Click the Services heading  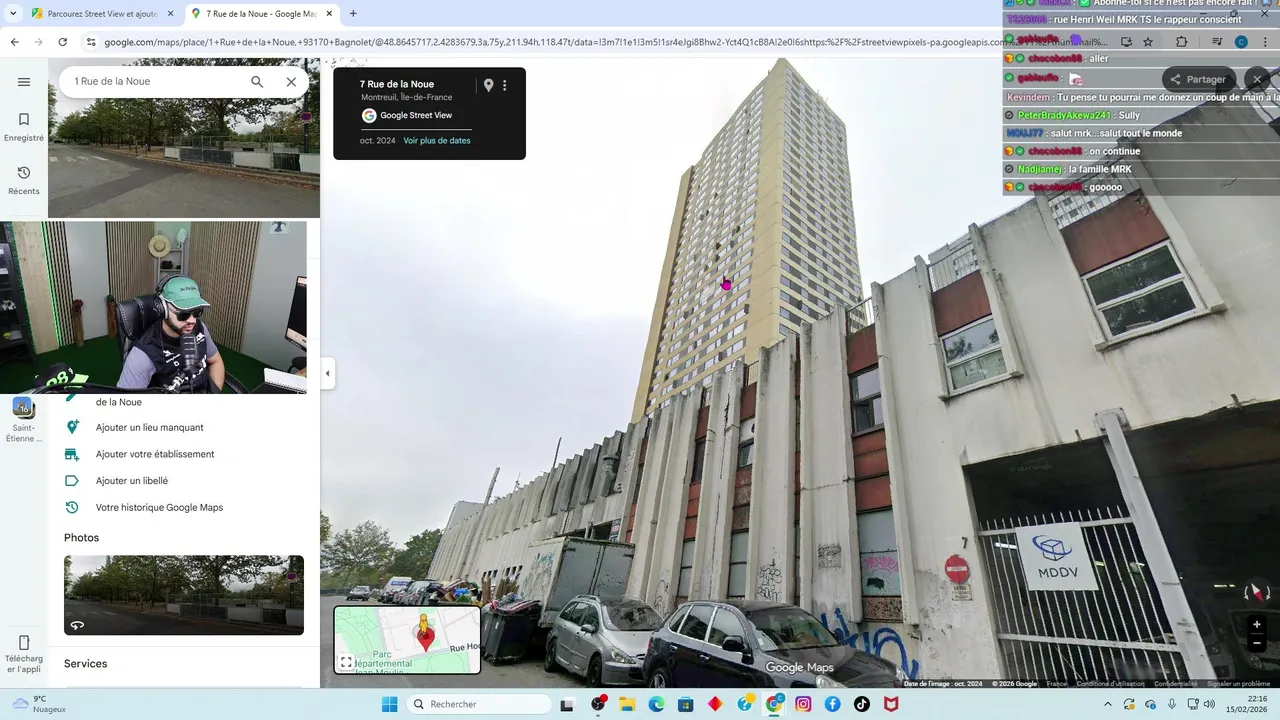[85, 664]
